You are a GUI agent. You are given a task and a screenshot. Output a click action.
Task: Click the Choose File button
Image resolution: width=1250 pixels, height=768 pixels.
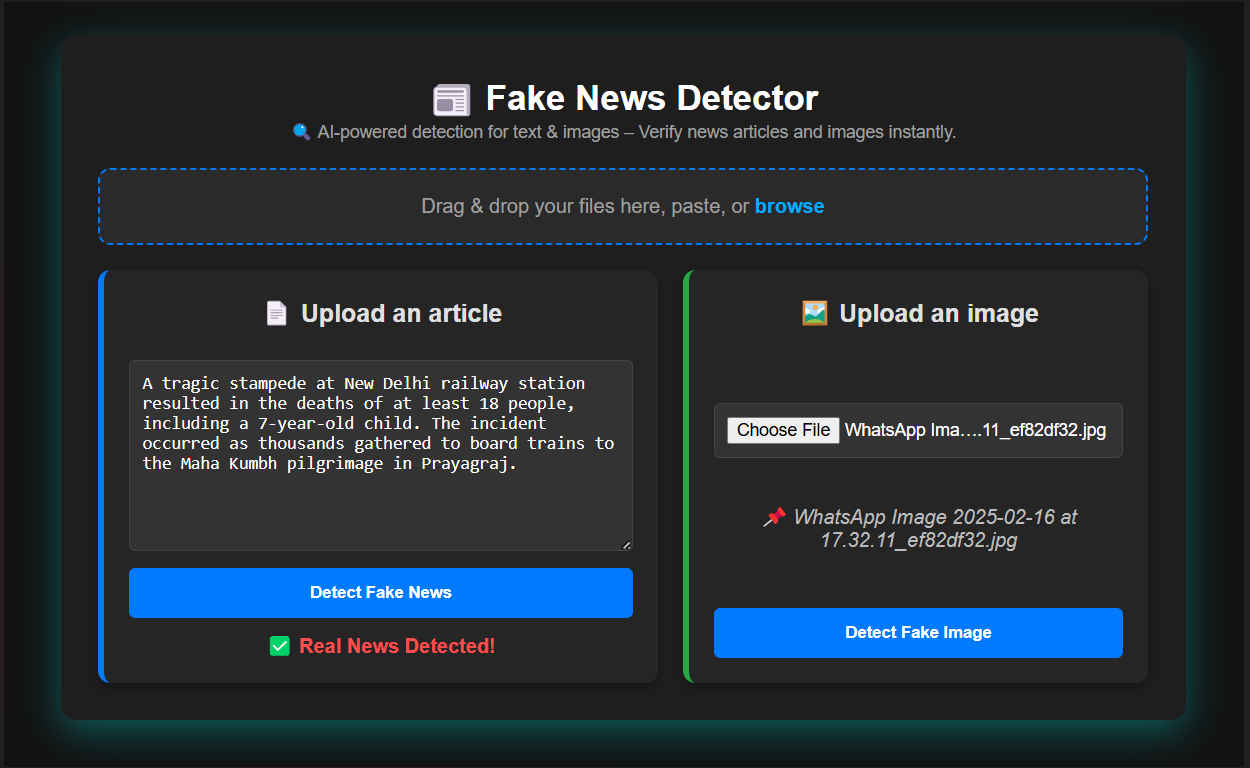pos(783,430)
